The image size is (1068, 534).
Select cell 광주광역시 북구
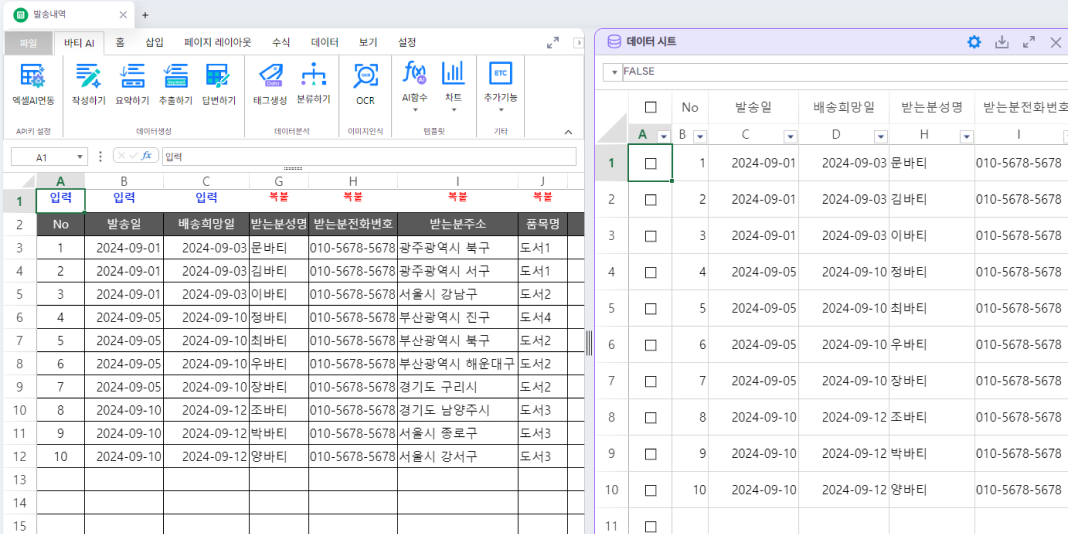click(x=458, y=248)
